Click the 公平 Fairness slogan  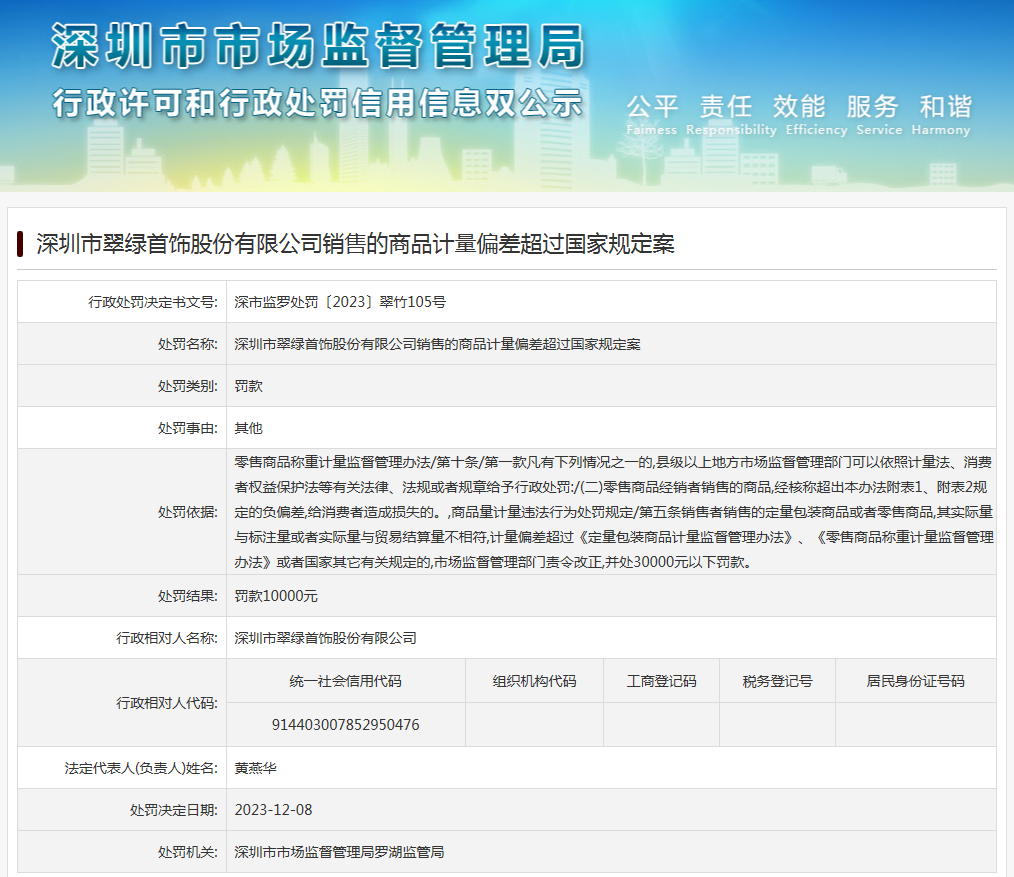coord(652,115)
